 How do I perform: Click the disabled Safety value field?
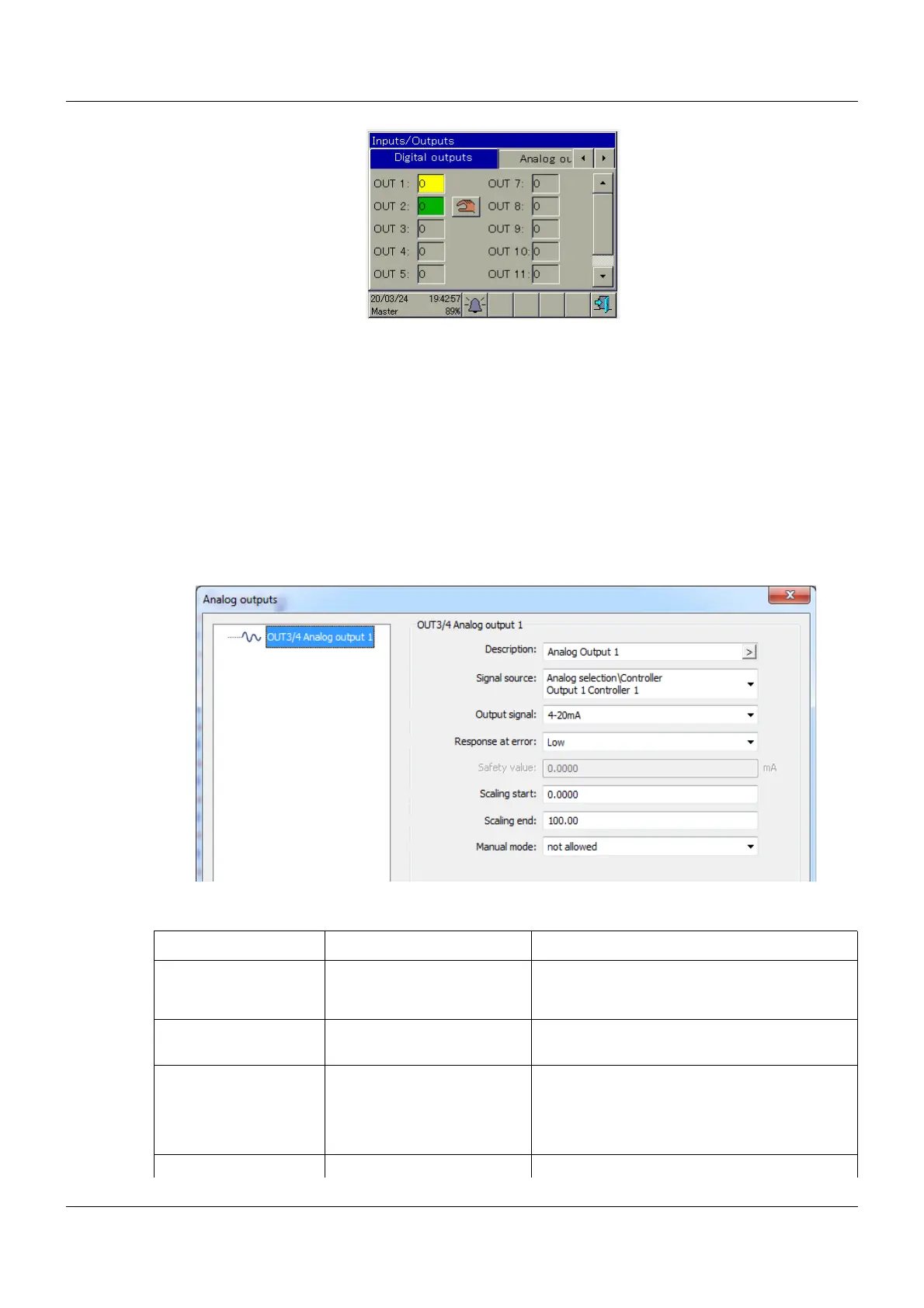650,768
